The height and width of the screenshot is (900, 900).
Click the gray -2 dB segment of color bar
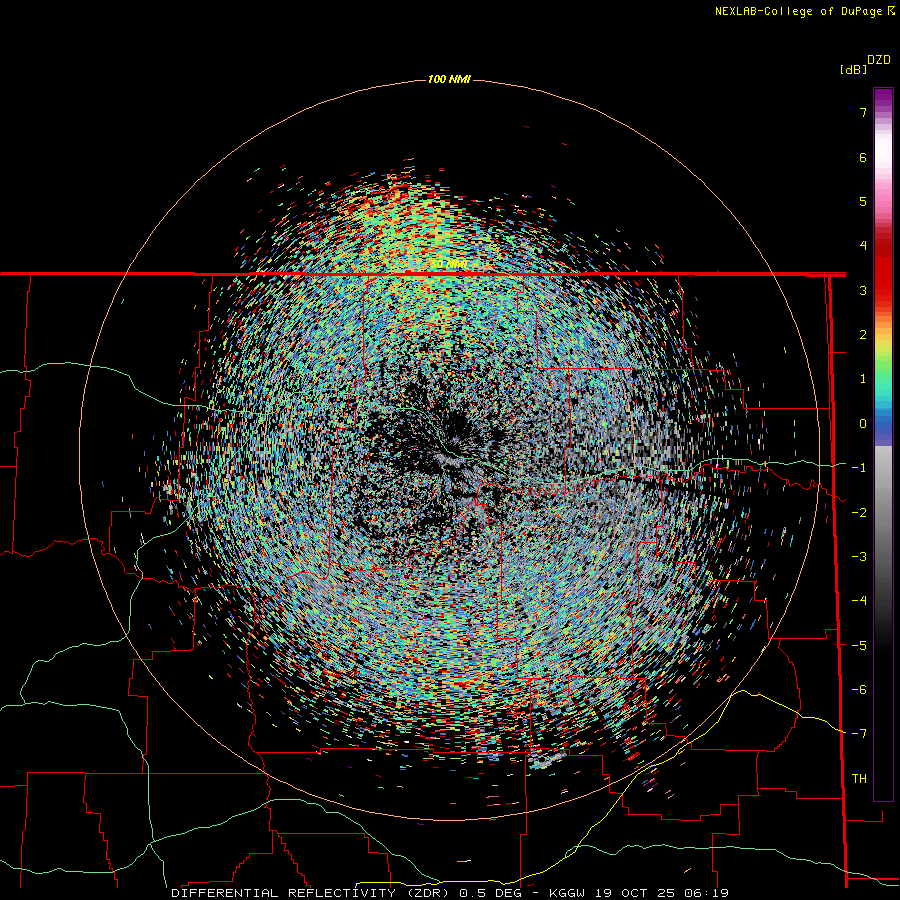pyautogui.click(x=883, y=511)
